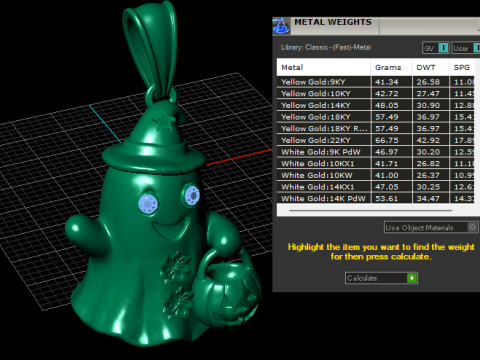Click the Library: Classic - (Fast)-Metal label
Viewport: 480px width, 360px height.
(x=326, y=47)
